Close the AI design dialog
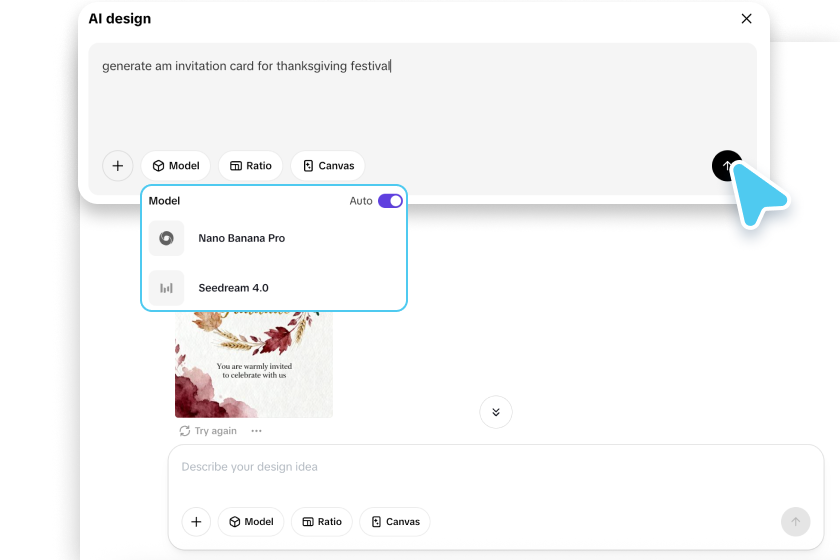Viewport: 840px width, 560px height. [746, 19]
